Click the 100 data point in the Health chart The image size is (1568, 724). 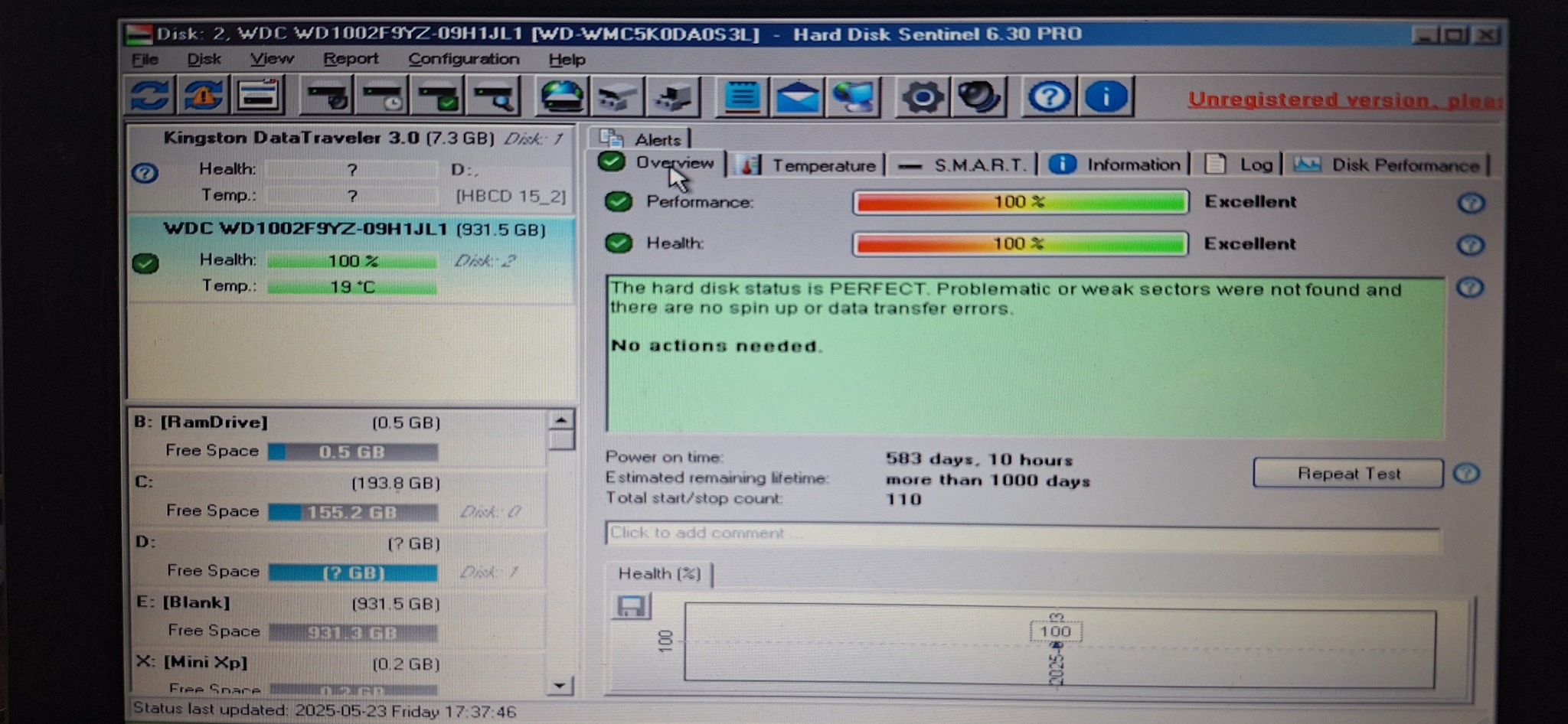(1056, 632)
